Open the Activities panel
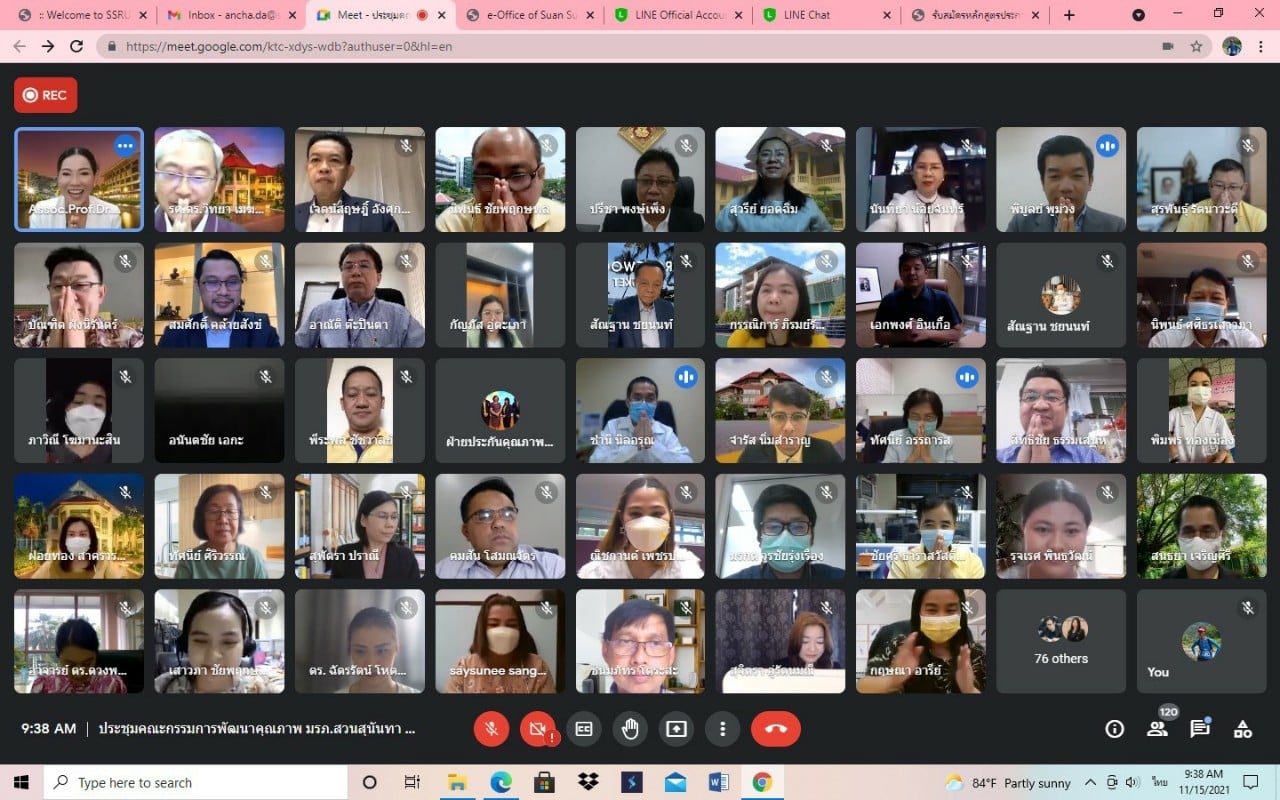Viewport: 1280px width, 800px height. pos(1243,729)
